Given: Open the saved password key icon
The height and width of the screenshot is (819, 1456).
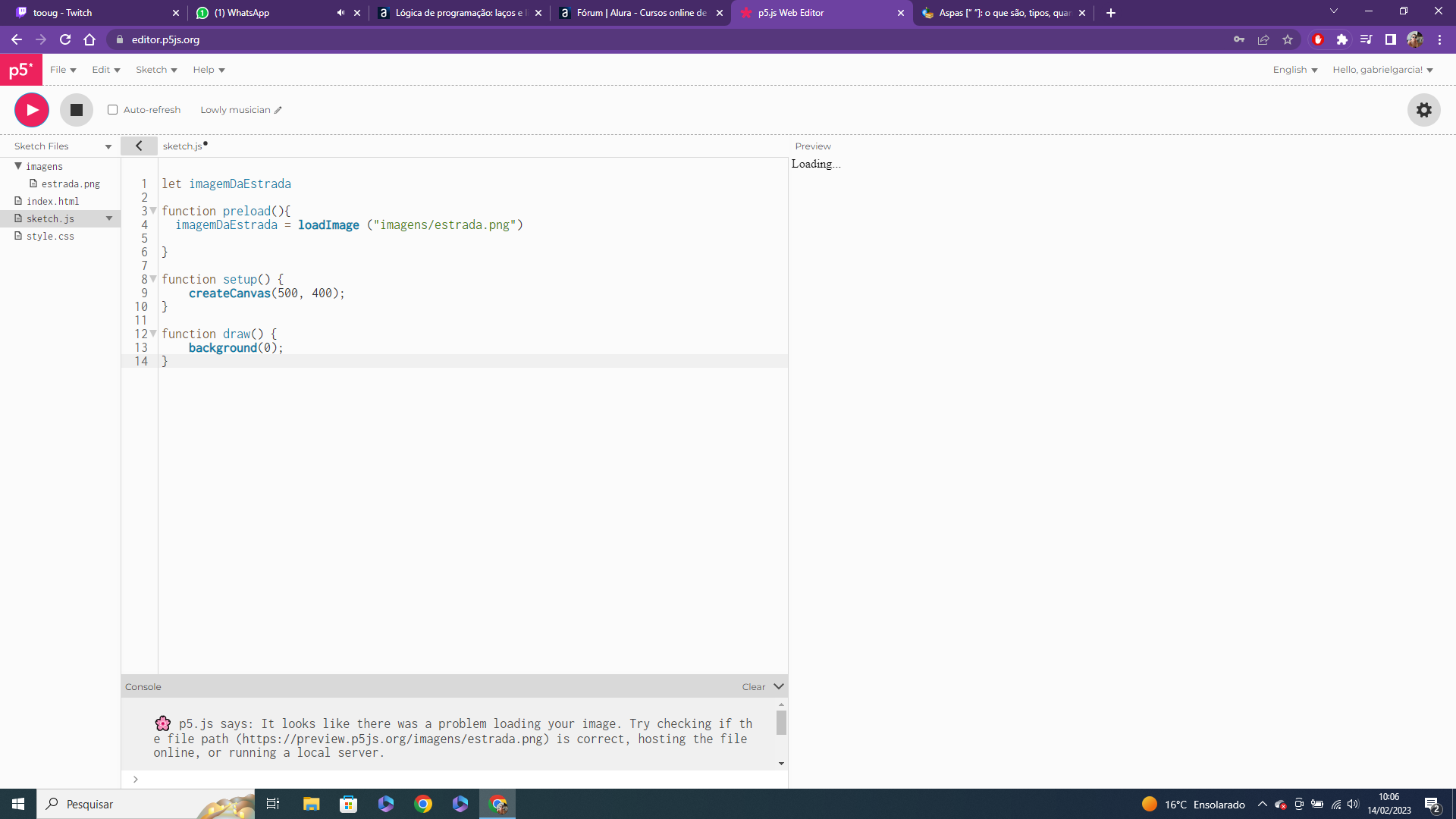Looking at the screenshot, I should point(1239,39).
